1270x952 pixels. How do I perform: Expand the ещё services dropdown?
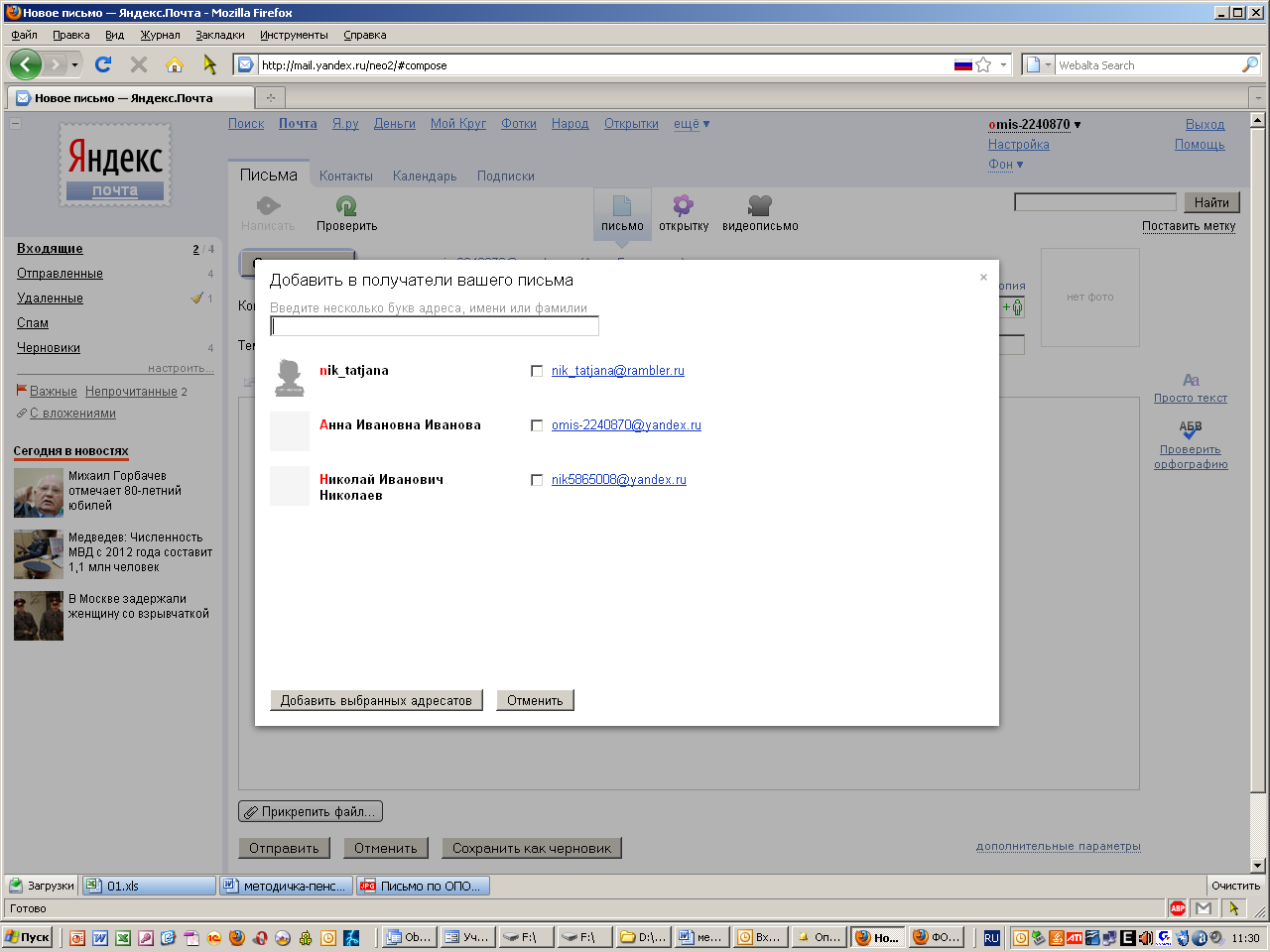[692, 124]
